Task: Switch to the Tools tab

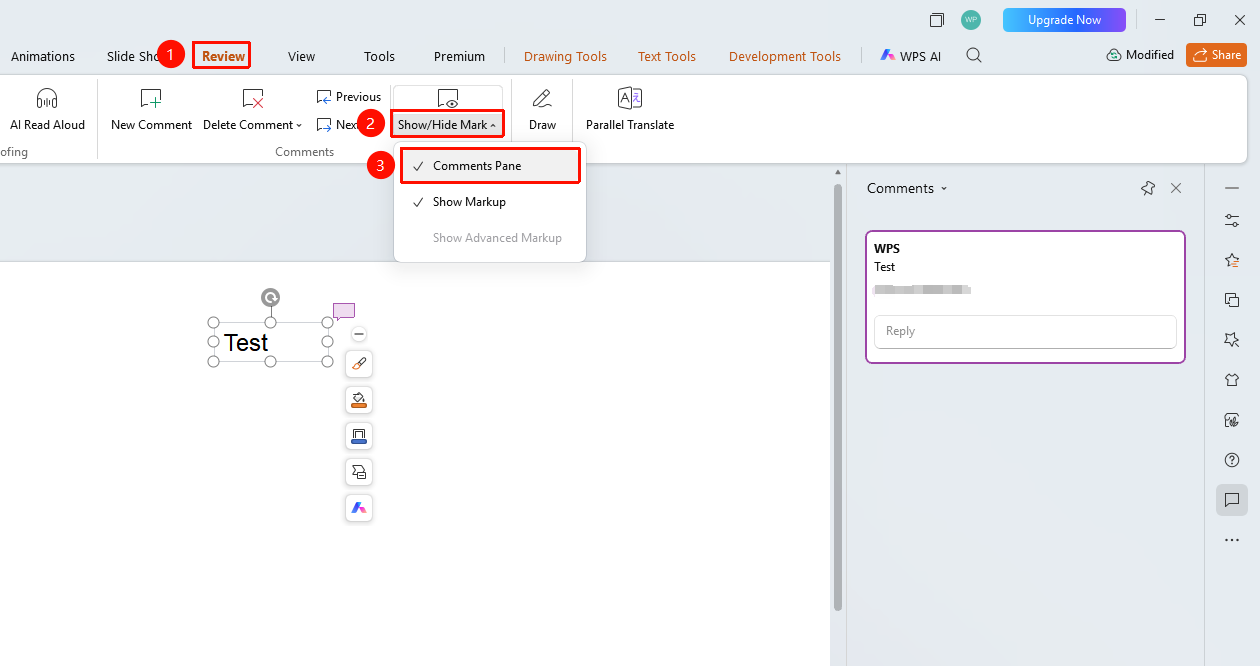Action: 379,56
